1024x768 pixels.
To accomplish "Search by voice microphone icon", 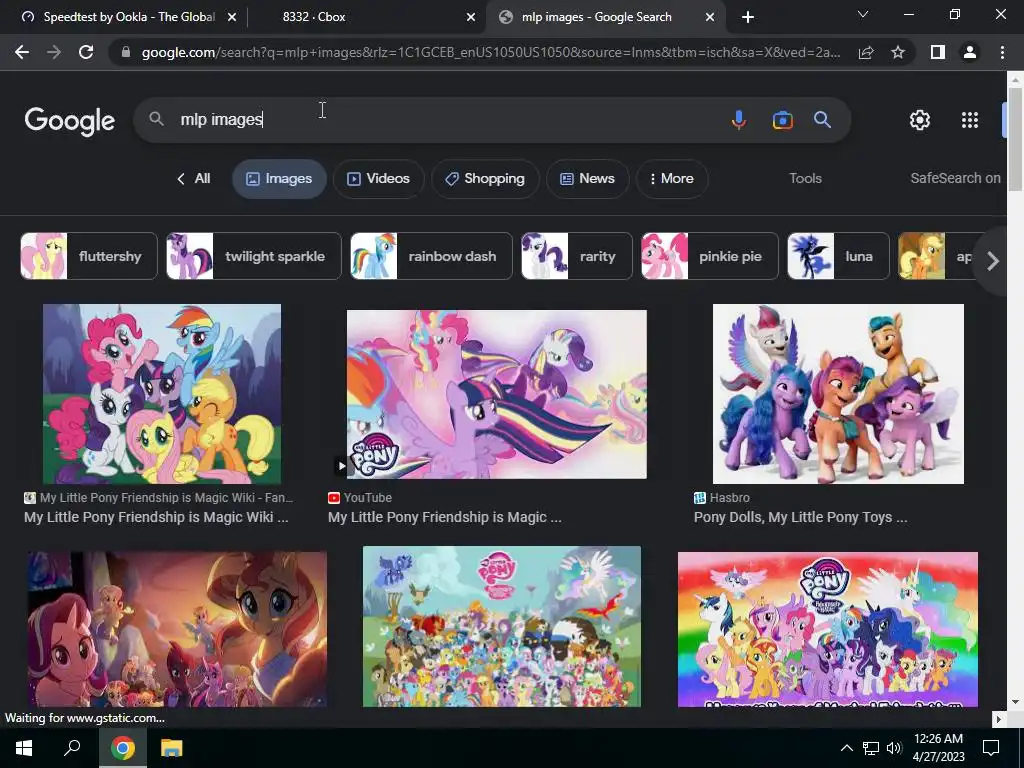I will pos(739,120).
